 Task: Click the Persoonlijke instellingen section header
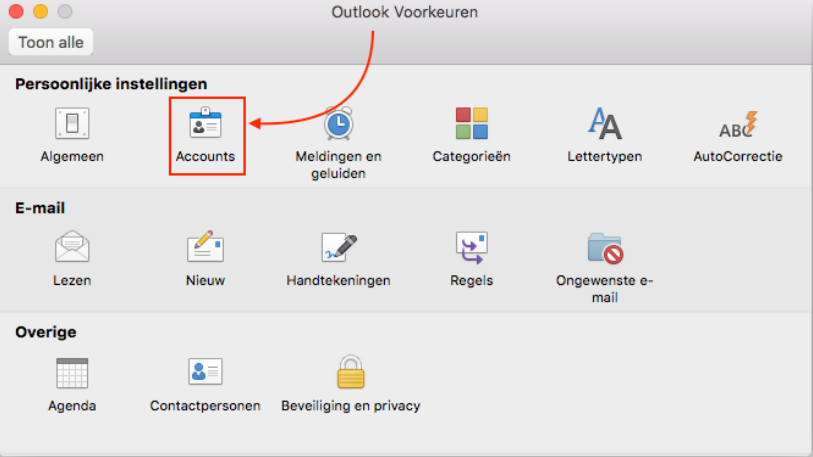click(x=111, y=84)
